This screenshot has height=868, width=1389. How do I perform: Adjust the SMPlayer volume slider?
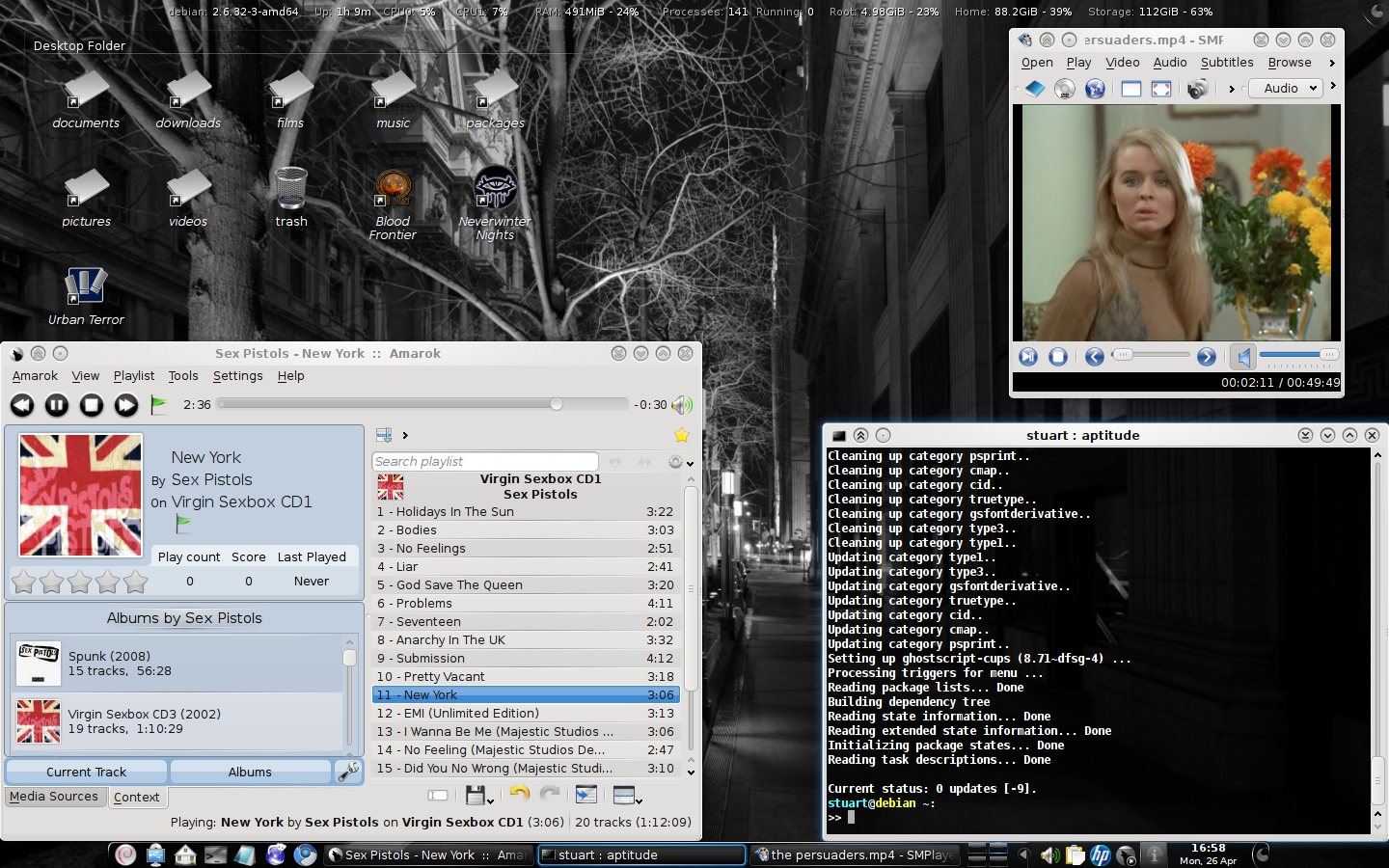click(1298, 355)
